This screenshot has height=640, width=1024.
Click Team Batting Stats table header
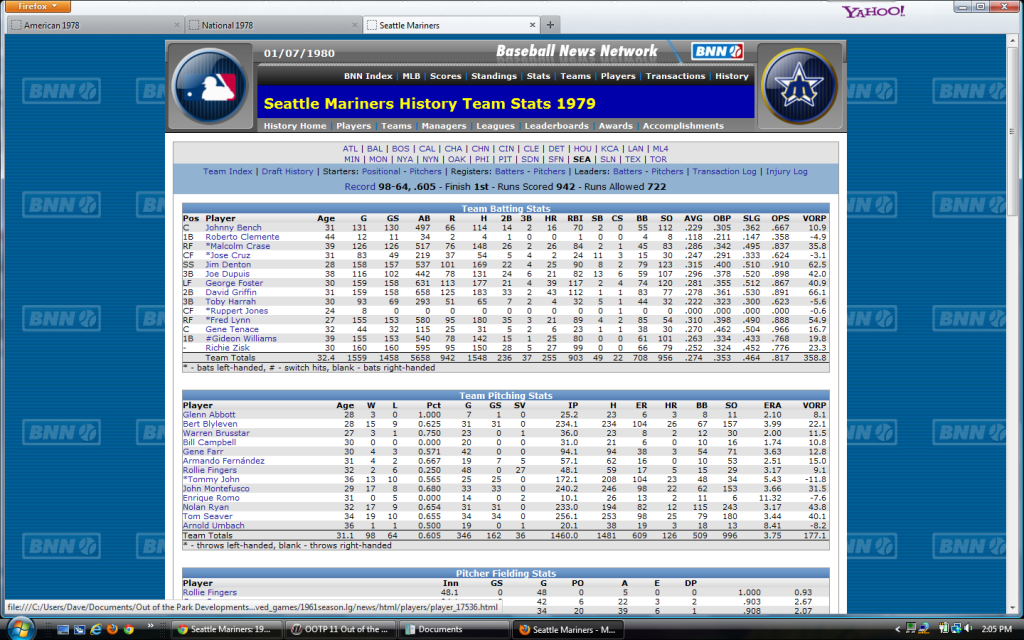[505, 208]
